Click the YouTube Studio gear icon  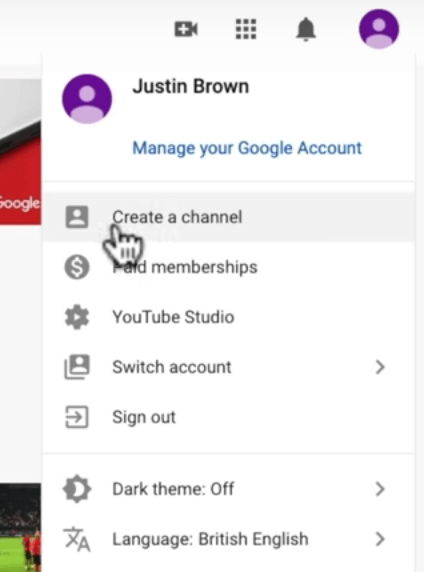77,317
